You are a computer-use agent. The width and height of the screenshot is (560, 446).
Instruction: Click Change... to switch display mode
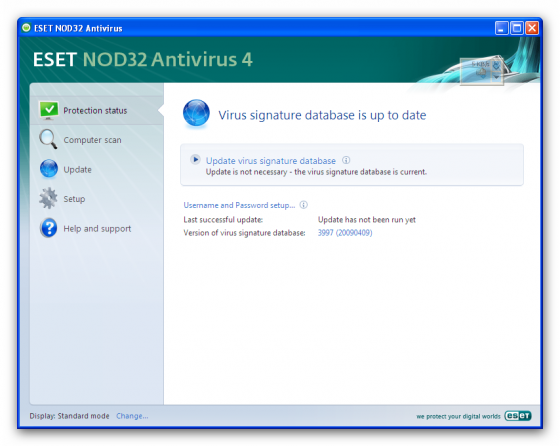(132, 416)
